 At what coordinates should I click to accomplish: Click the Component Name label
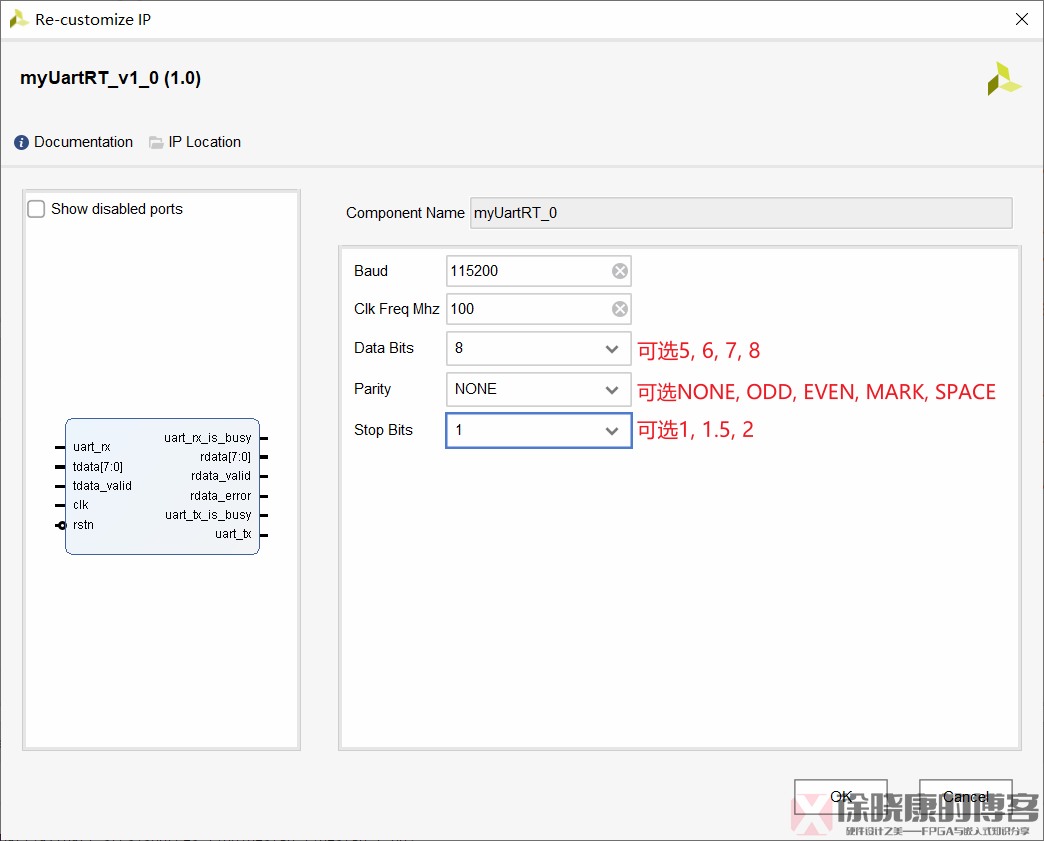click(405, 213)
